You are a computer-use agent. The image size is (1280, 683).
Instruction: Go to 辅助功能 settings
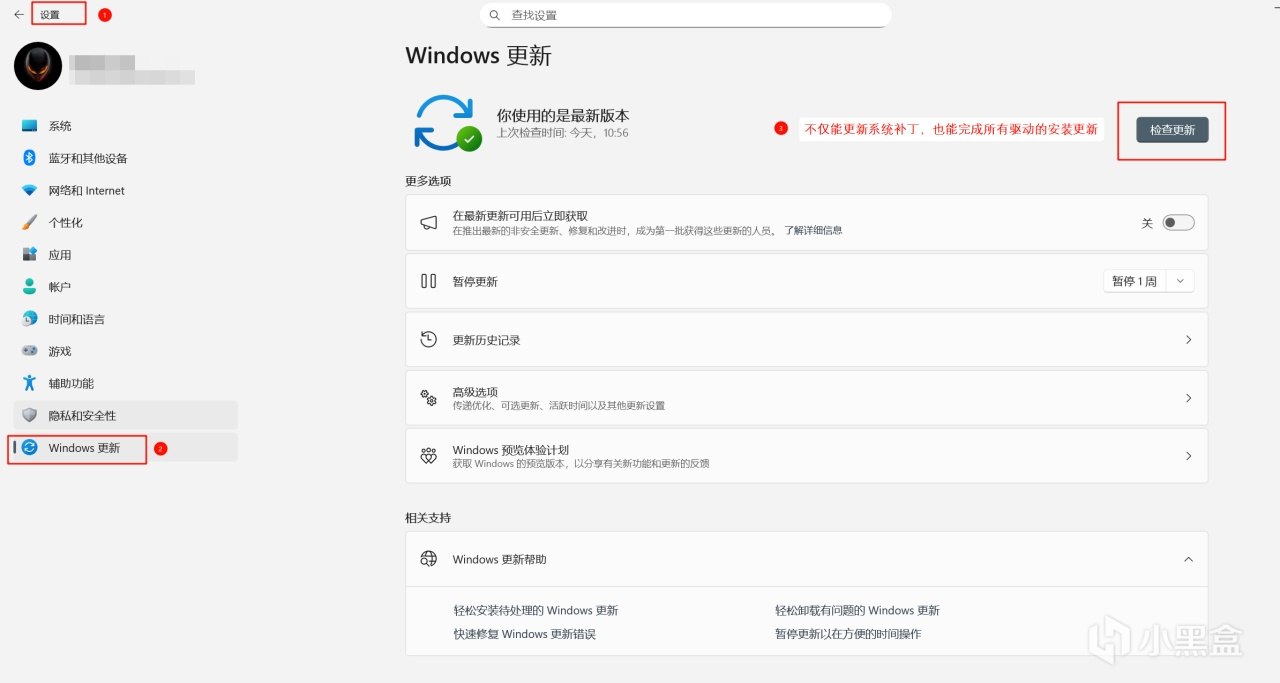[x=125, y=383]
